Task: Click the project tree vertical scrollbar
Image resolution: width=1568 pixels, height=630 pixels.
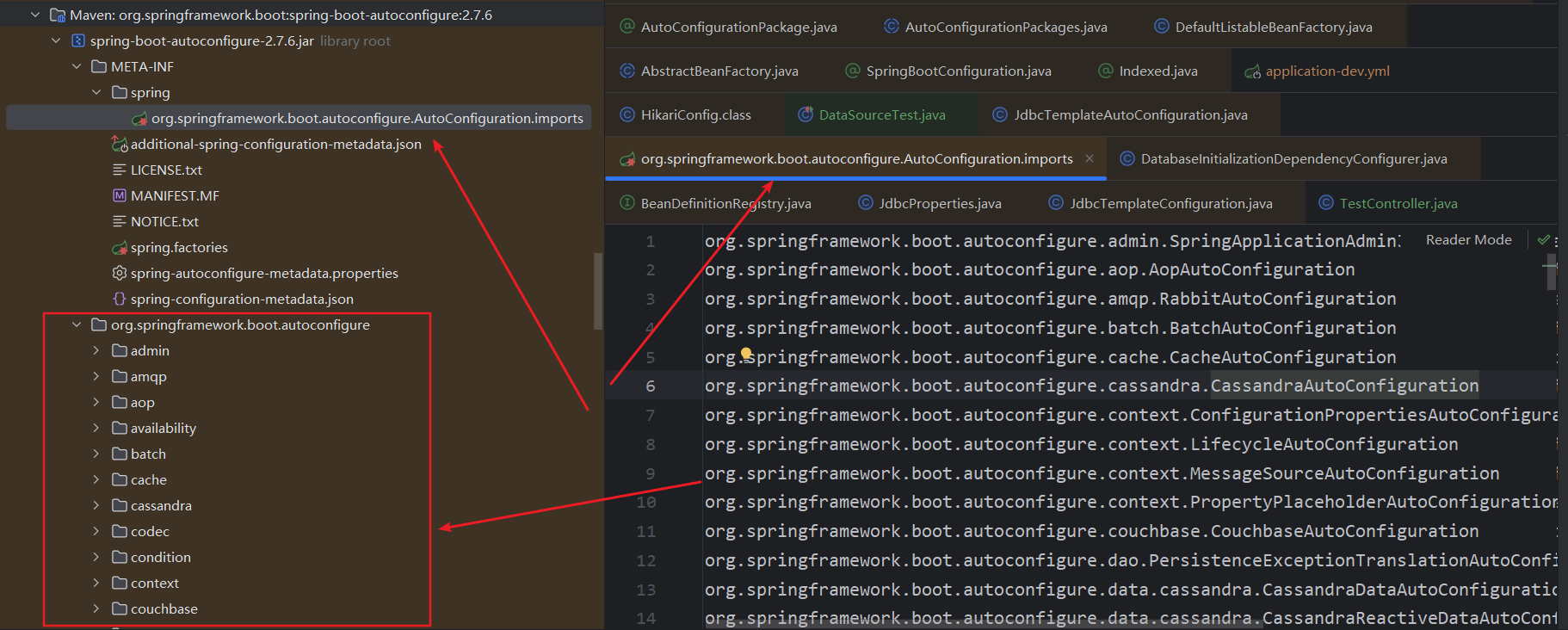Action: click(x=598, y=291)
